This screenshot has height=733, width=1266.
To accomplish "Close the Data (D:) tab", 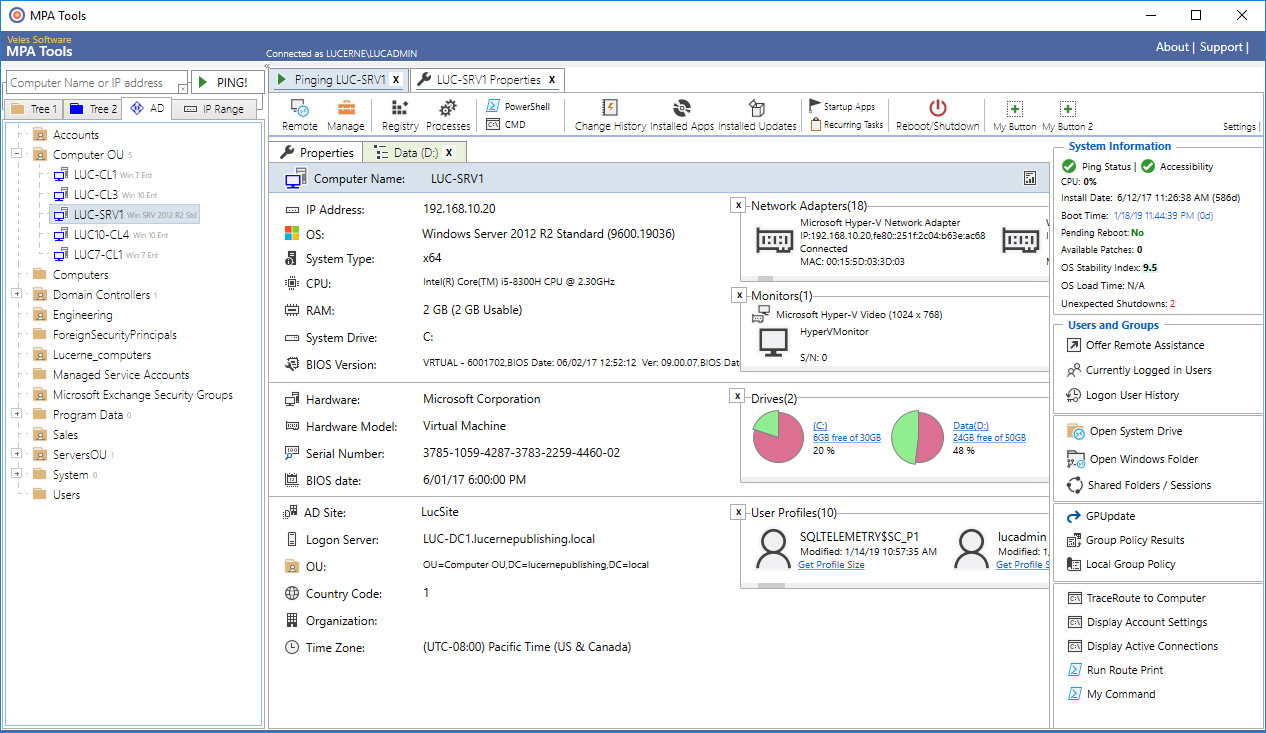I will [x=449, y=152].
